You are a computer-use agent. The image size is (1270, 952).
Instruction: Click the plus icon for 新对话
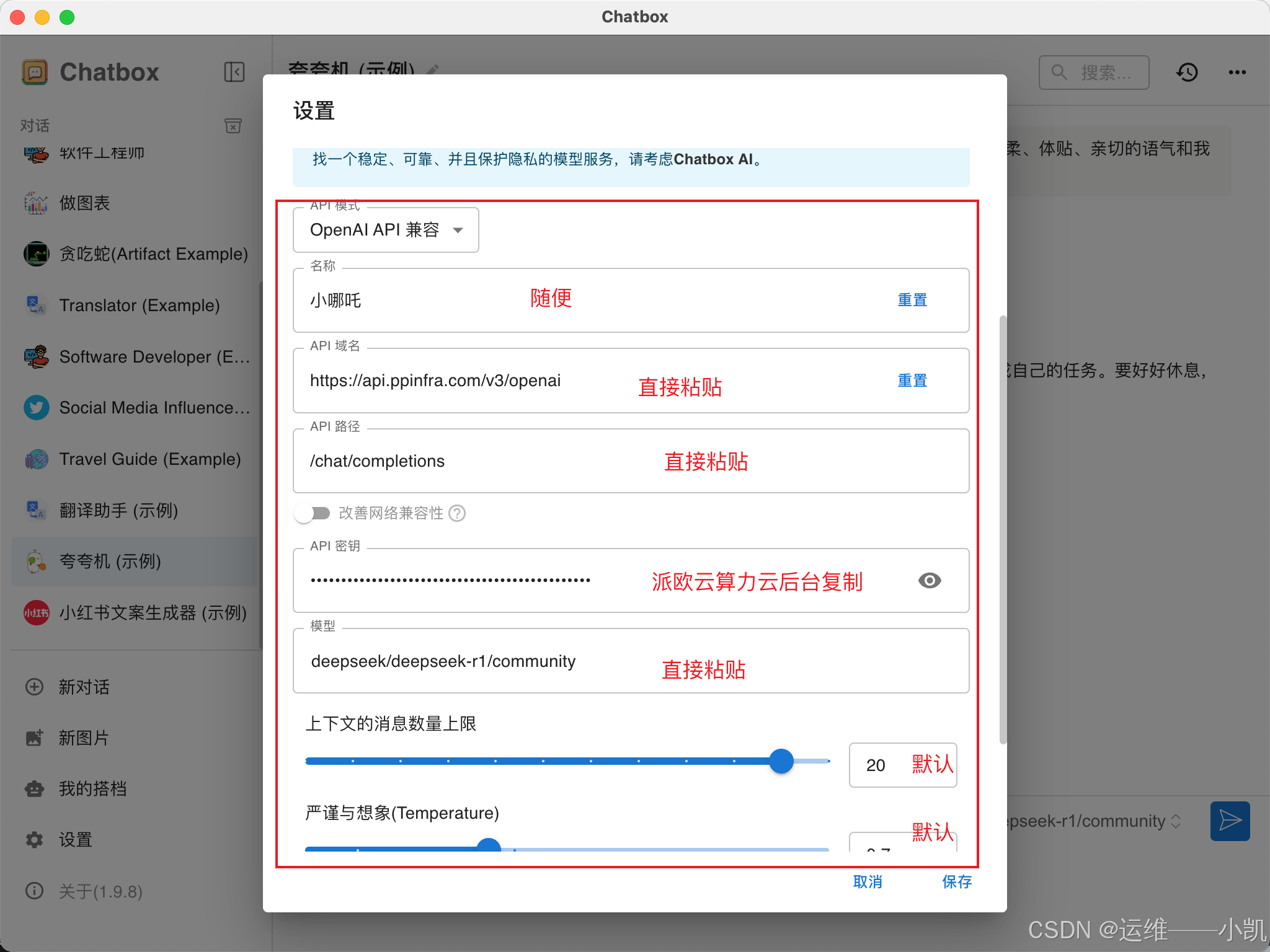tap(34, 687)
